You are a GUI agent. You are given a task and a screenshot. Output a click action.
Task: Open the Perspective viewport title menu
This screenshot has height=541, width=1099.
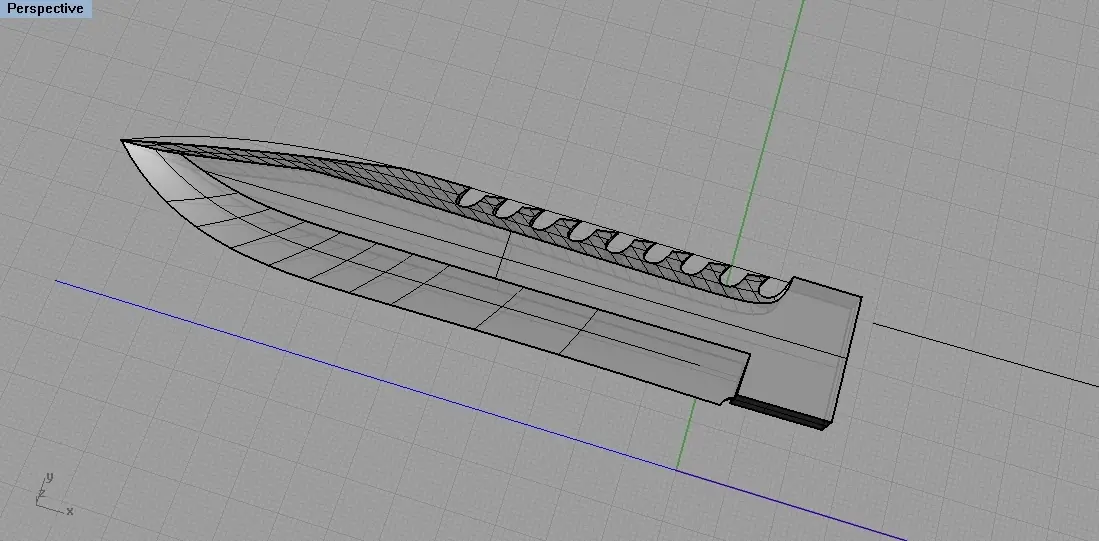(x=46, y=8)
